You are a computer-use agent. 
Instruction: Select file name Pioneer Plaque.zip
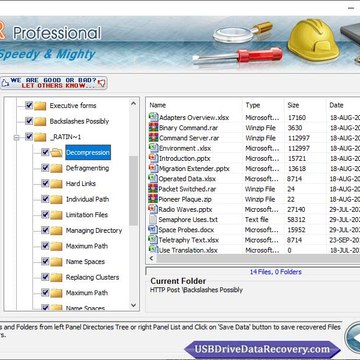185,199
